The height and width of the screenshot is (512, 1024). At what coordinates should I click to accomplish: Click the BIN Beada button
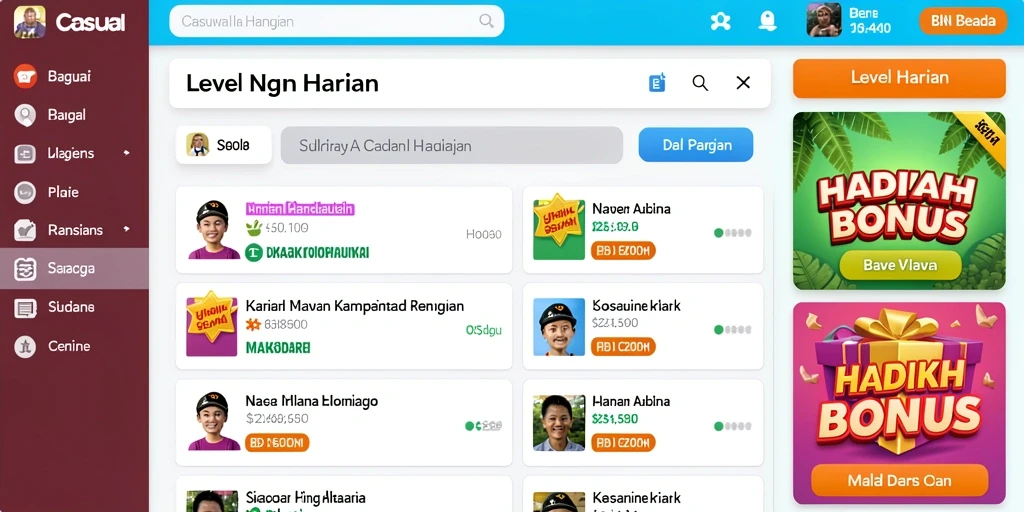963,21
